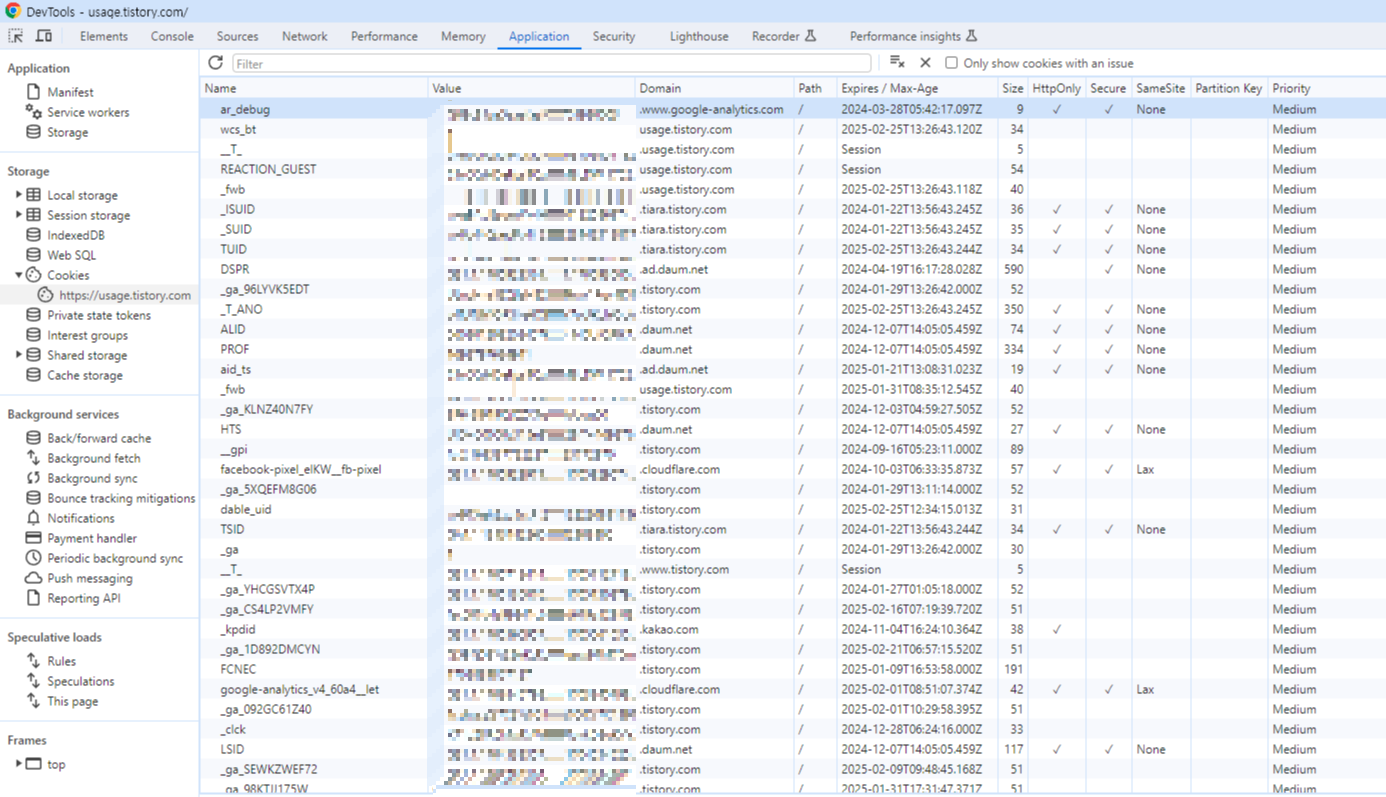Switch to the Elements tab
Viewport: 1386px width, 797px height.
[104, 36]
